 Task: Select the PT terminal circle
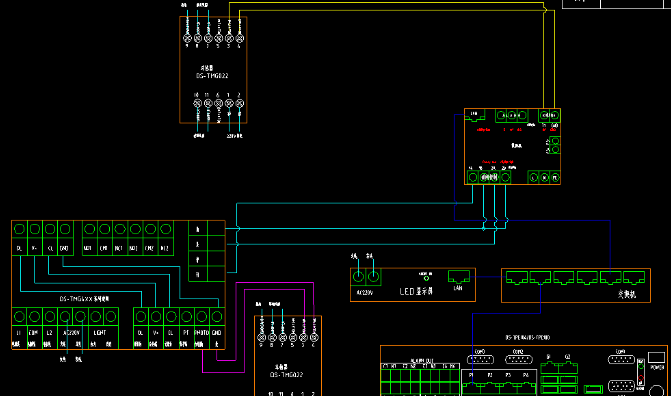click(x=186, y=317)
